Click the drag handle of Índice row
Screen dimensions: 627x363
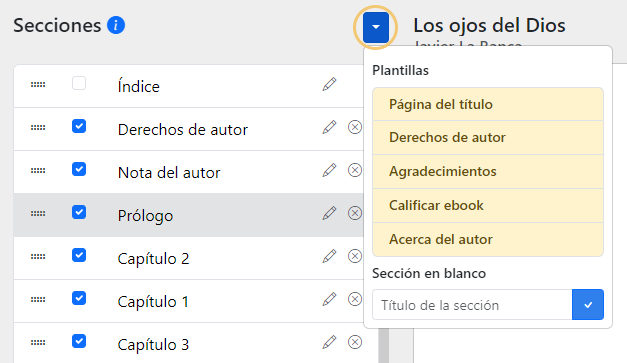pyautogui.click(x=38, y=85)
